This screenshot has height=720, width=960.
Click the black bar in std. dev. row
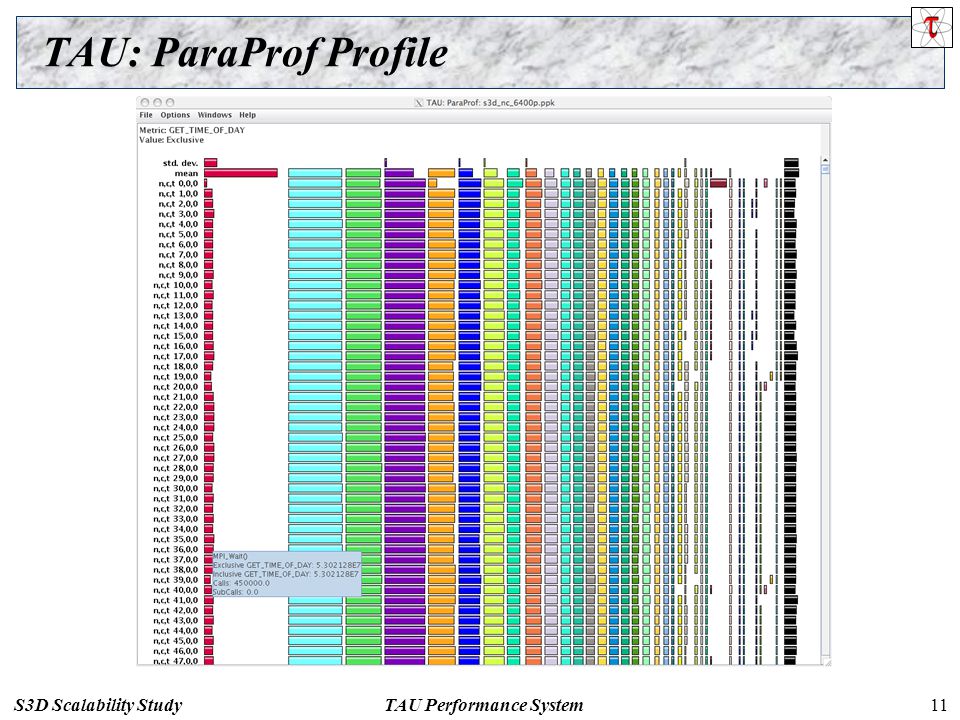[791, 163]
